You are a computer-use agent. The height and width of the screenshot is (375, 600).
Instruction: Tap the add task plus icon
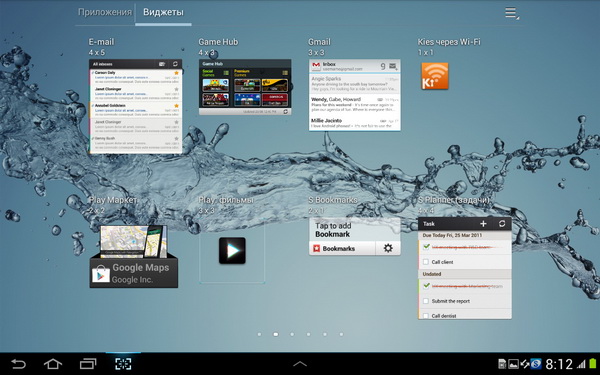tap(483, 224)
